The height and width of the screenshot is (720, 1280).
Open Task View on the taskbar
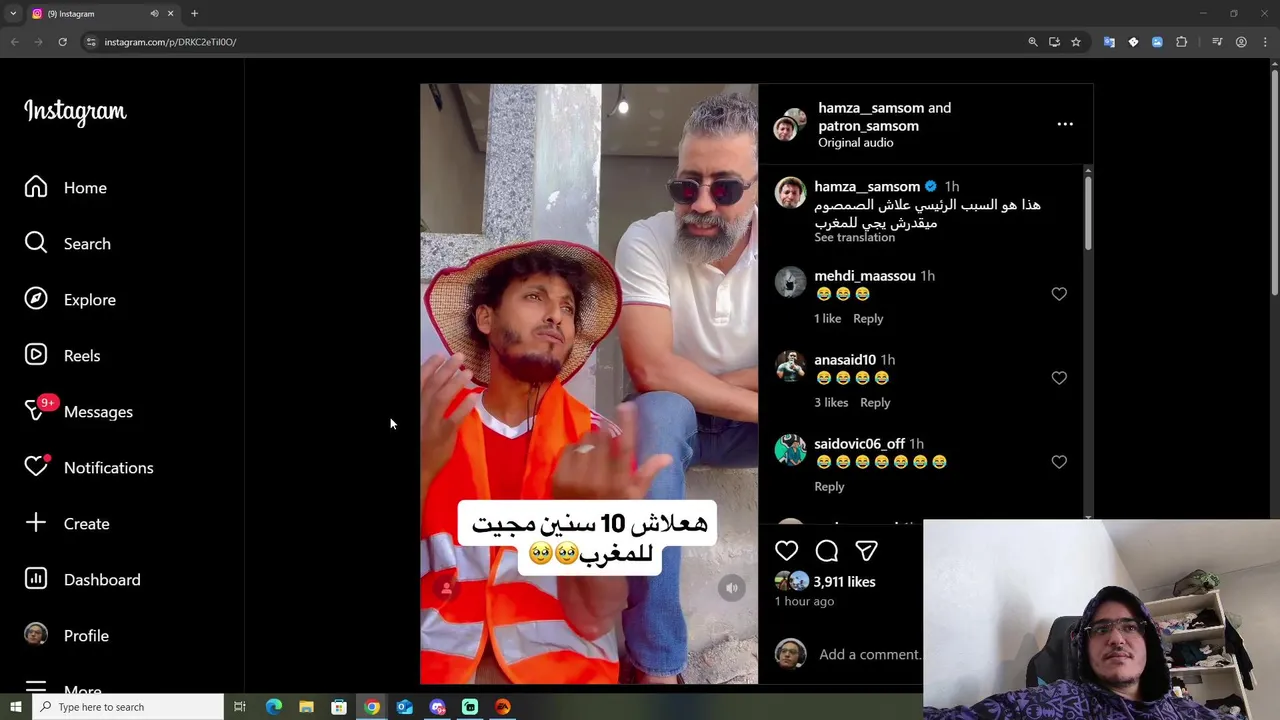(x=240, y=707)
